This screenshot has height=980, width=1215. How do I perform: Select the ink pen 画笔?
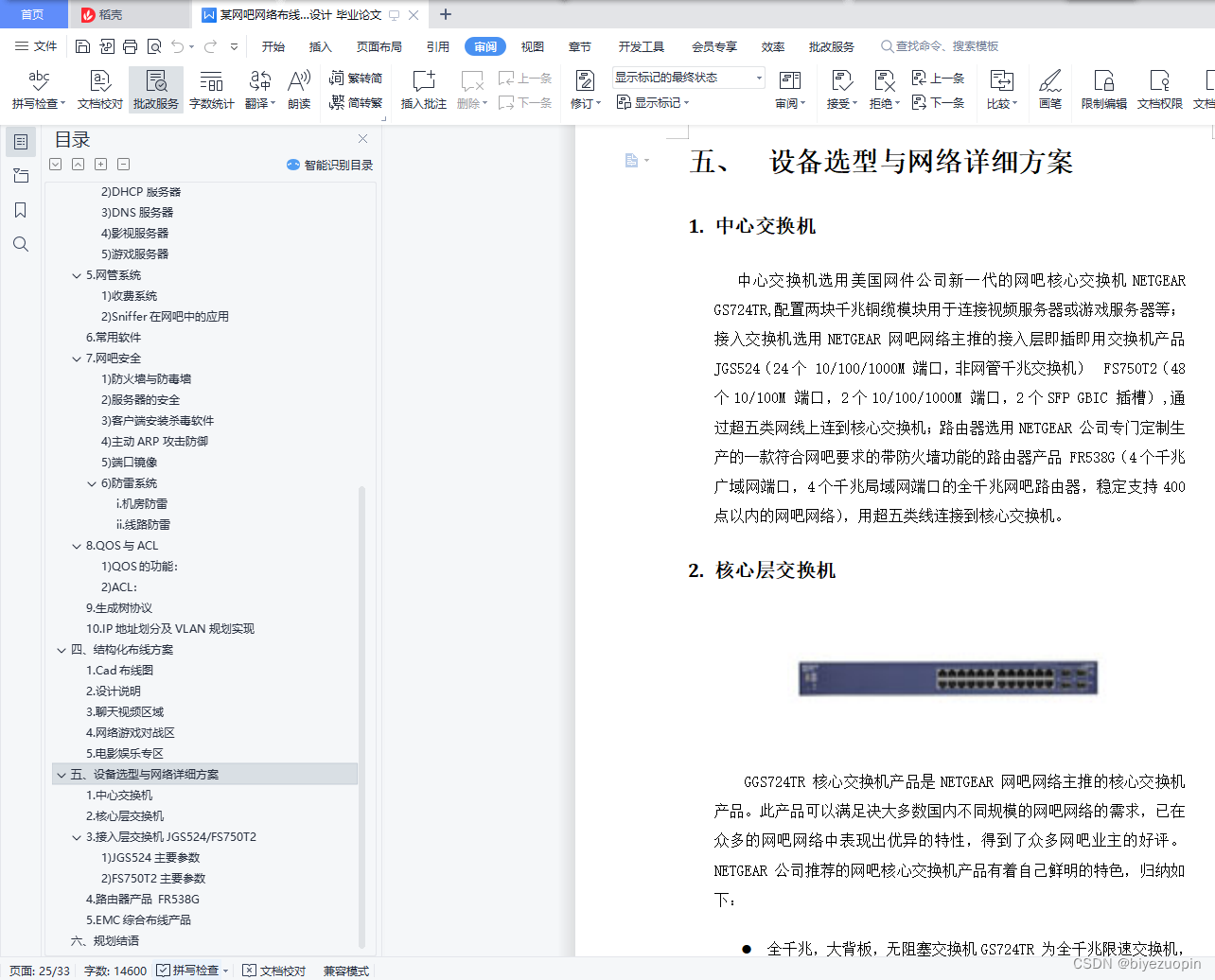1050,90
